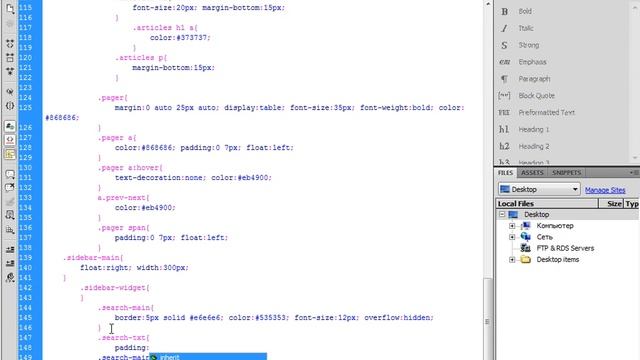
Task: Select FTP & RDS Servers in file tree
Action: pyautogui.click(x=565, y=248)
